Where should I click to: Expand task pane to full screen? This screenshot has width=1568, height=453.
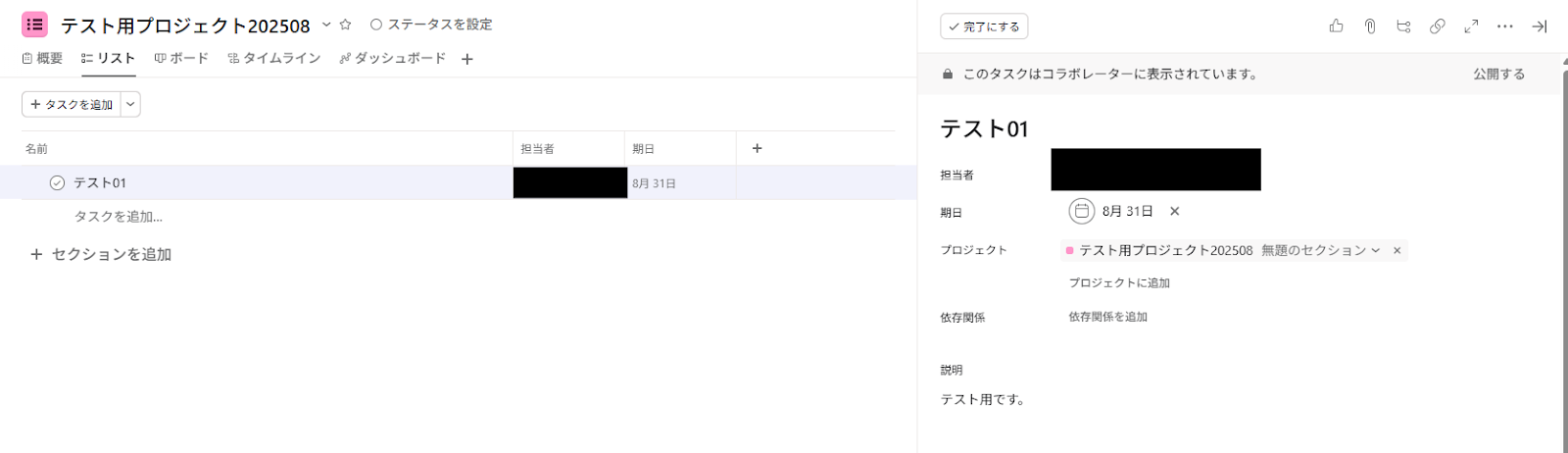click(x=1471, y=26)
